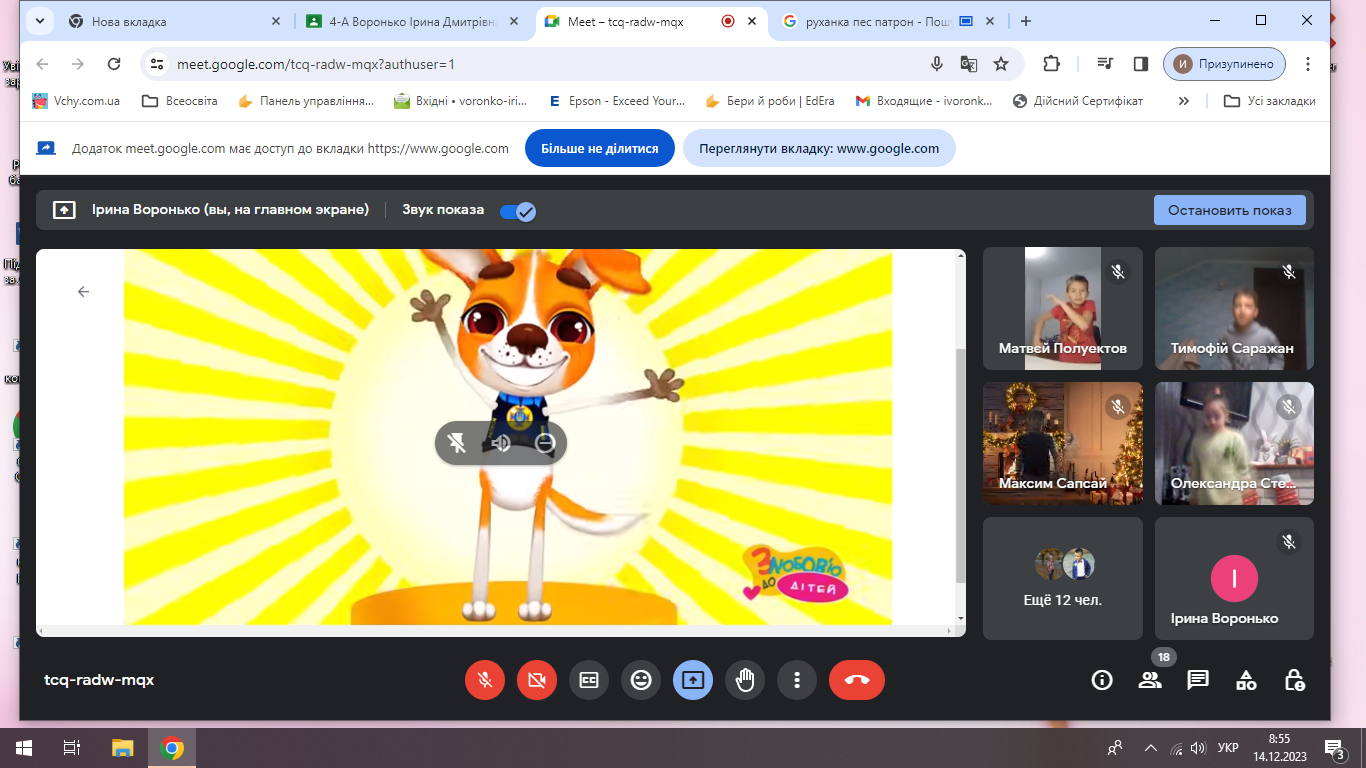Viewport: 1366px width, 768px height.
Task: Open Task View on taskbar
Action: 72,748
